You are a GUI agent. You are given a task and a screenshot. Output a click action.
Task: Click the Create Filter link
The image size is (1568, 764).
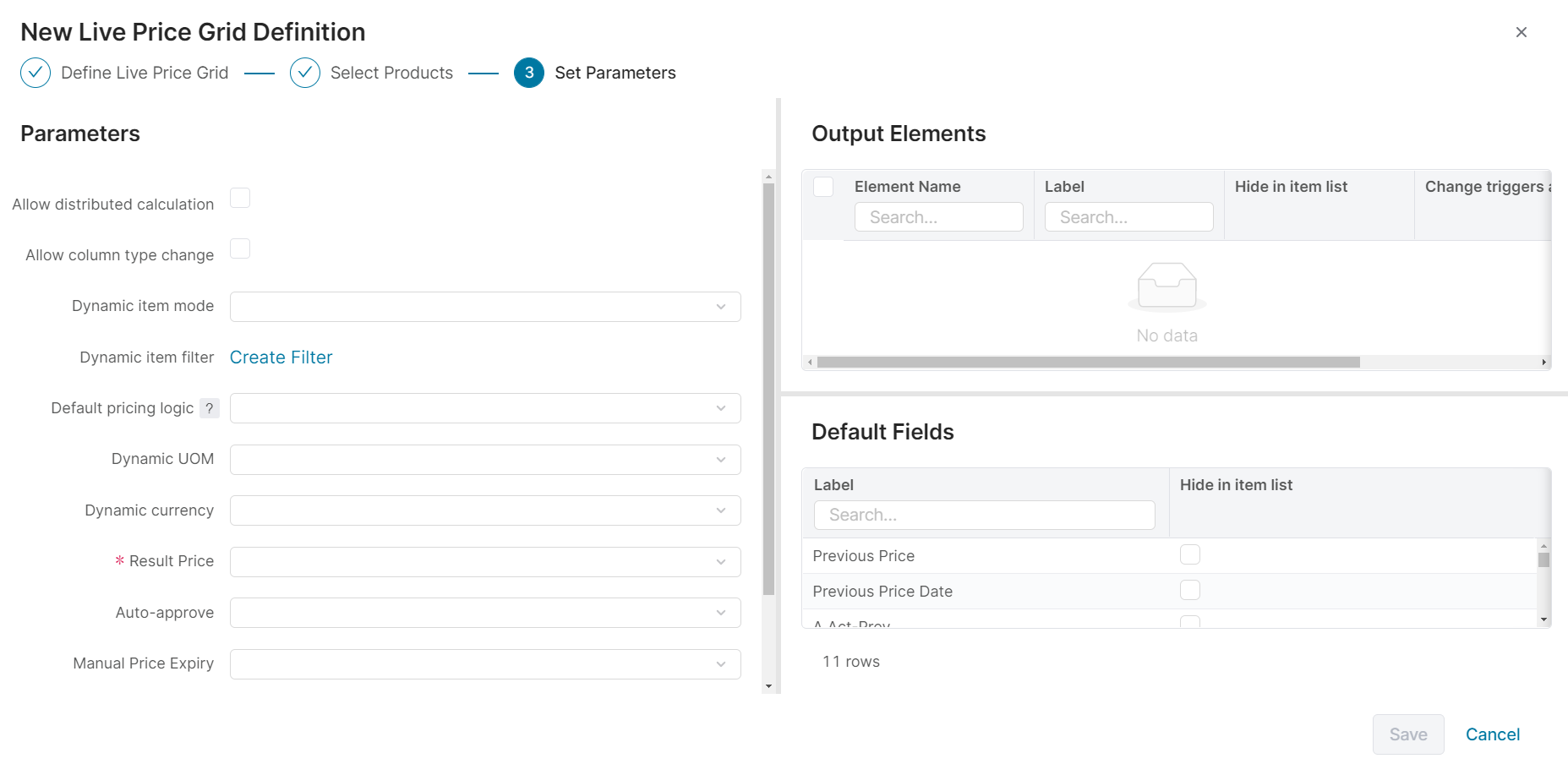pyautogui.click(x=281, y=357)
